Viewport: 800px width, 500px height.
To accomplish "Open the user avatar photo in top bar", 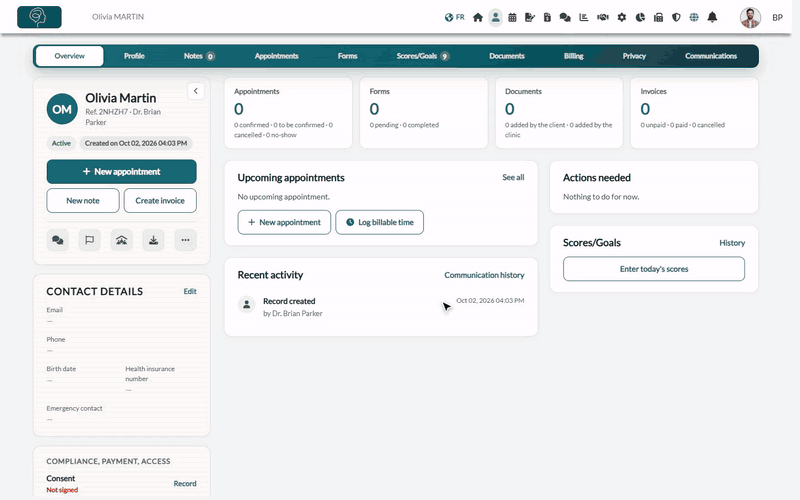I will point(750,17).
